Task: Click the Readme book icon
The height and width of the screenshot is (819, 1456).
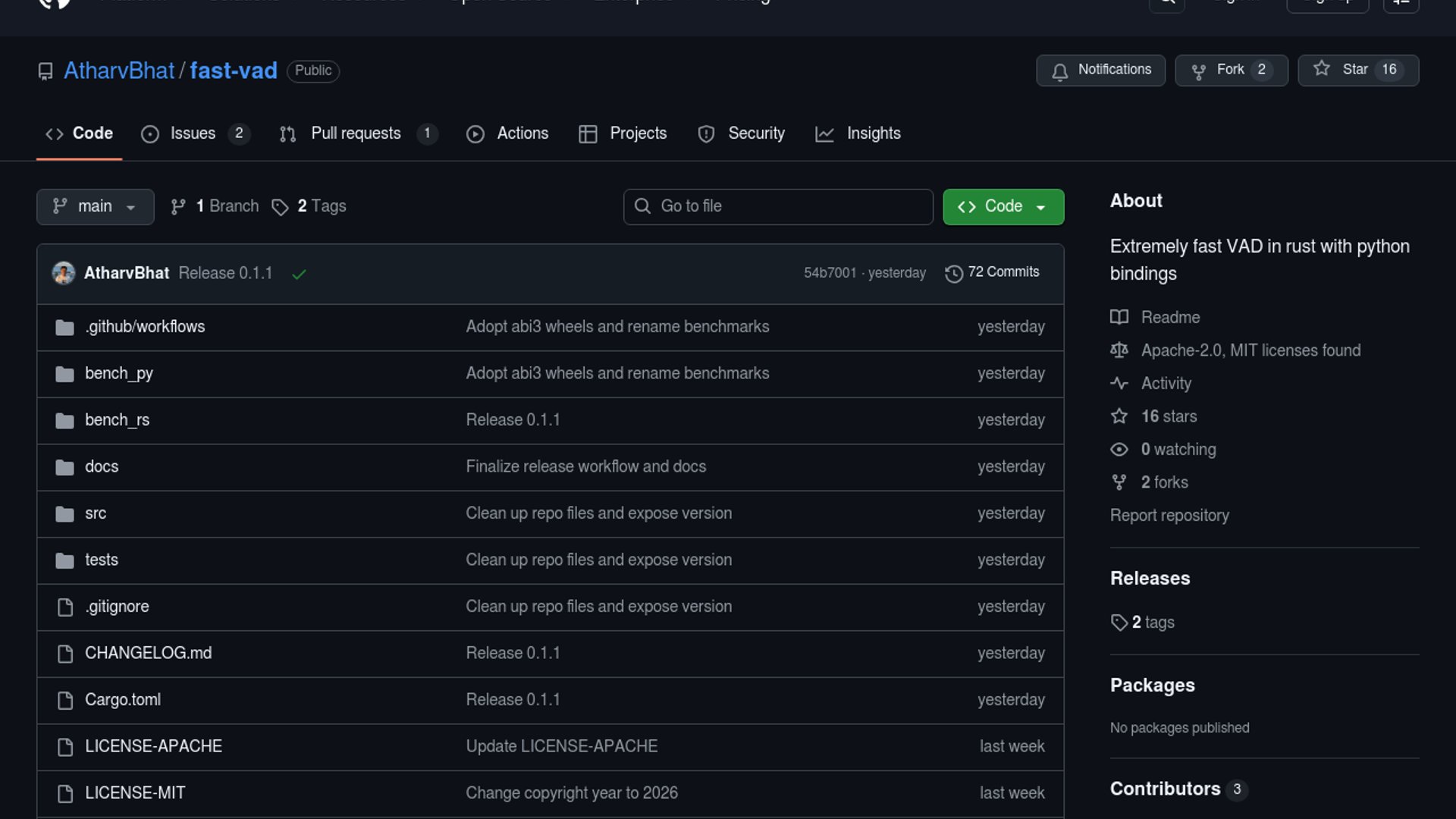Action: (1119, 317)
